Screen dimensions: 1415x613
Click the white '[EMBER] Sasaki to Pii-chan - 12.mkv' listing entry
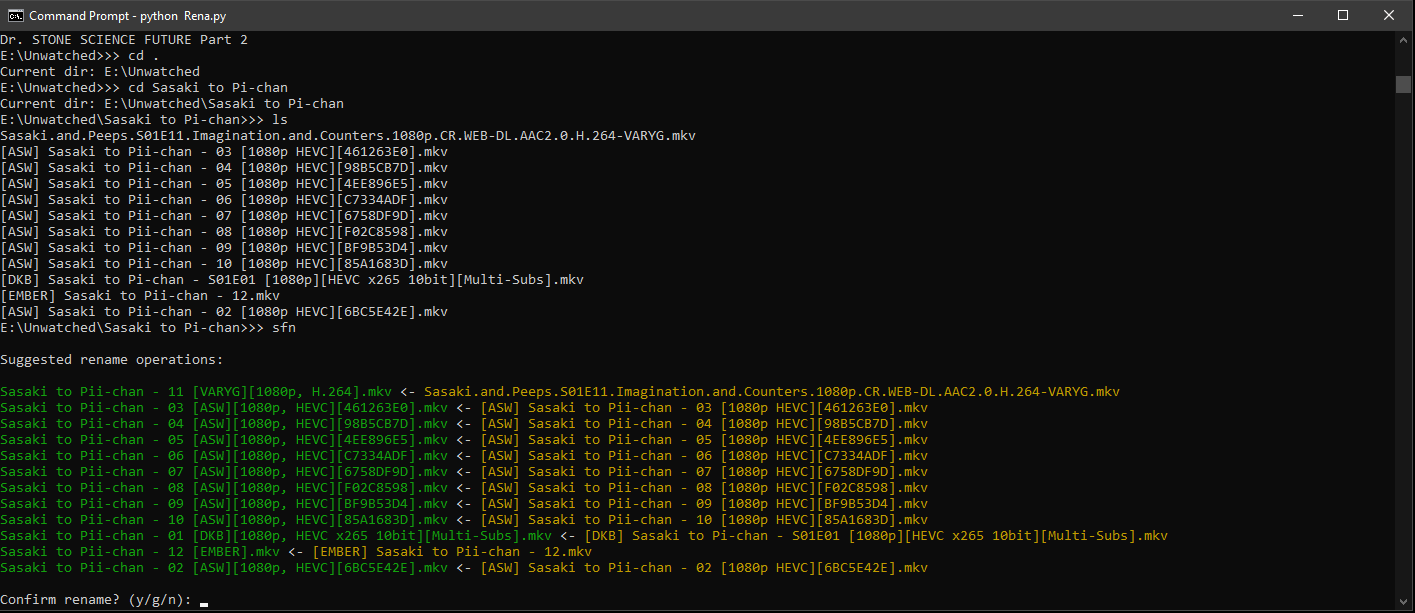click(140, 296)
